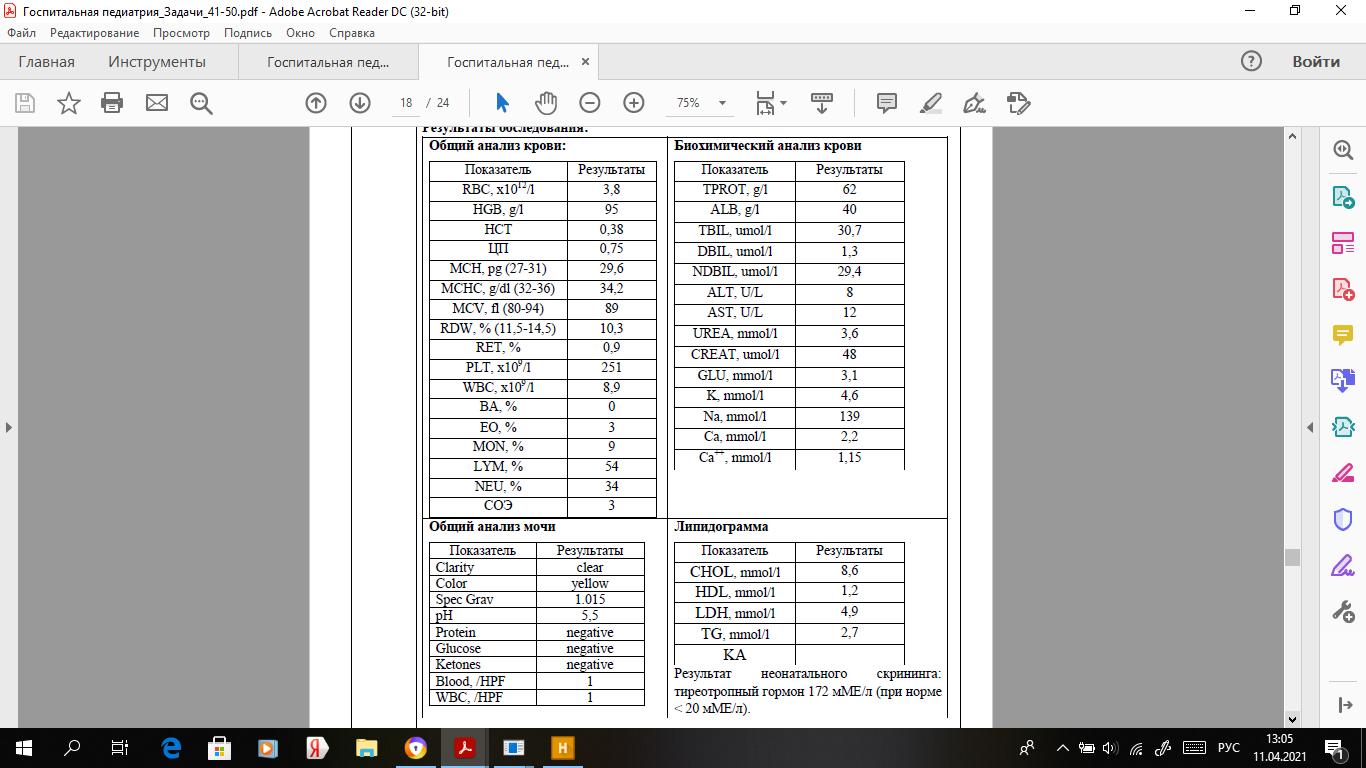Viewport: 1366px width, 768px height.
Task: Open Protect shield tool in sidebar
Action: [x=1342, y=519]
